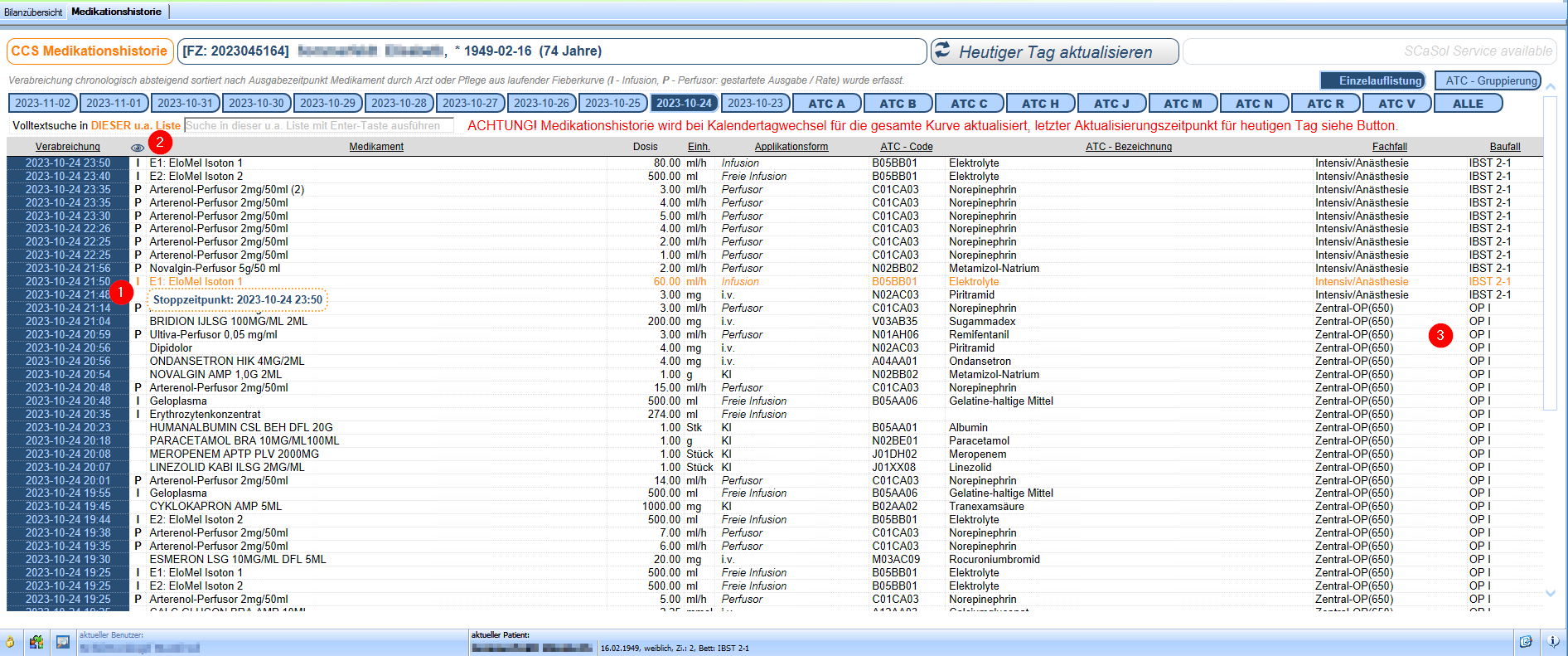Click Heutiger Tag aktualisieren button

[1054, 51]
